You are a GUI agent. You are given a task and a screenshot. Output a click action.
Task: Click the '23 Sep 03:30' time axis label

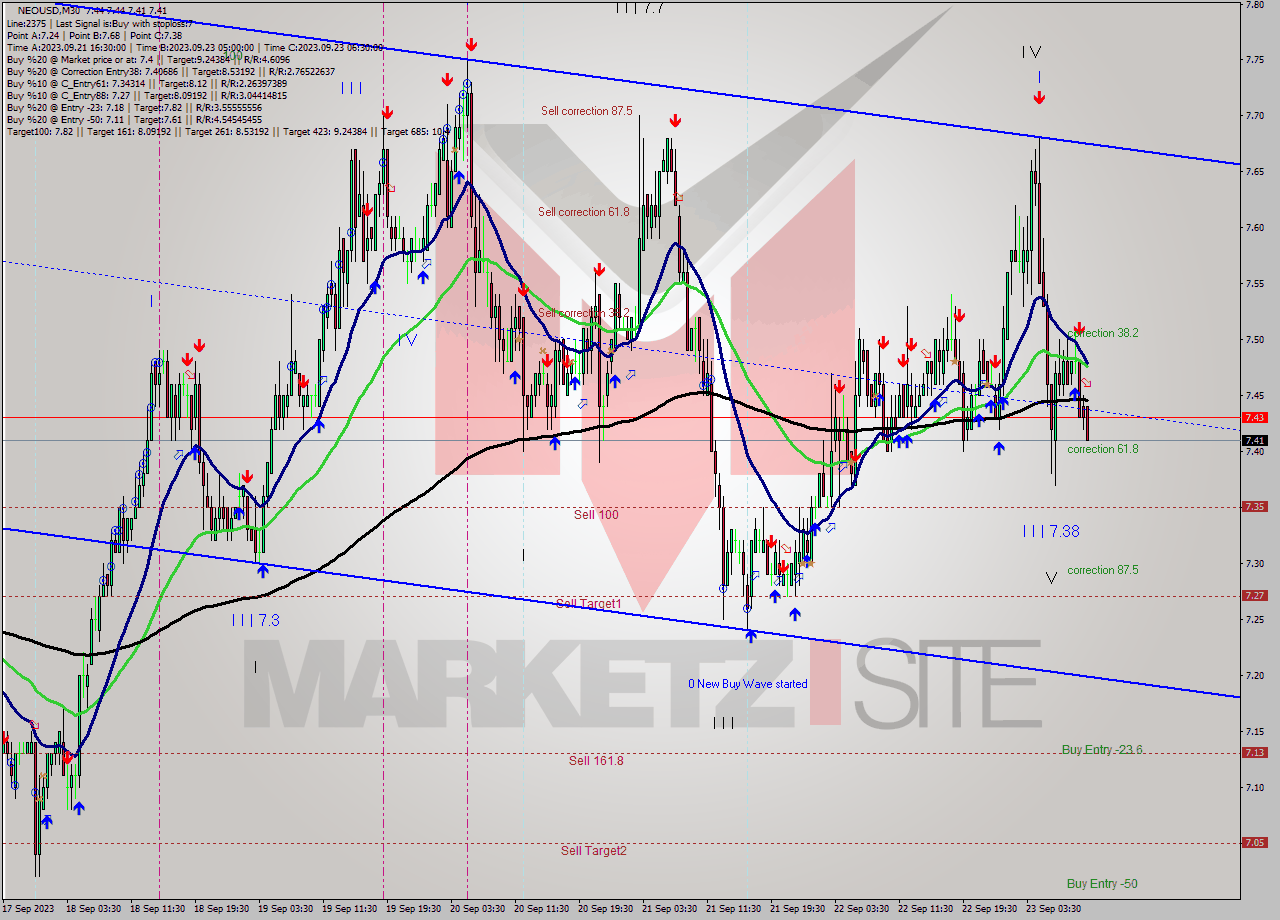(1053, 909)
